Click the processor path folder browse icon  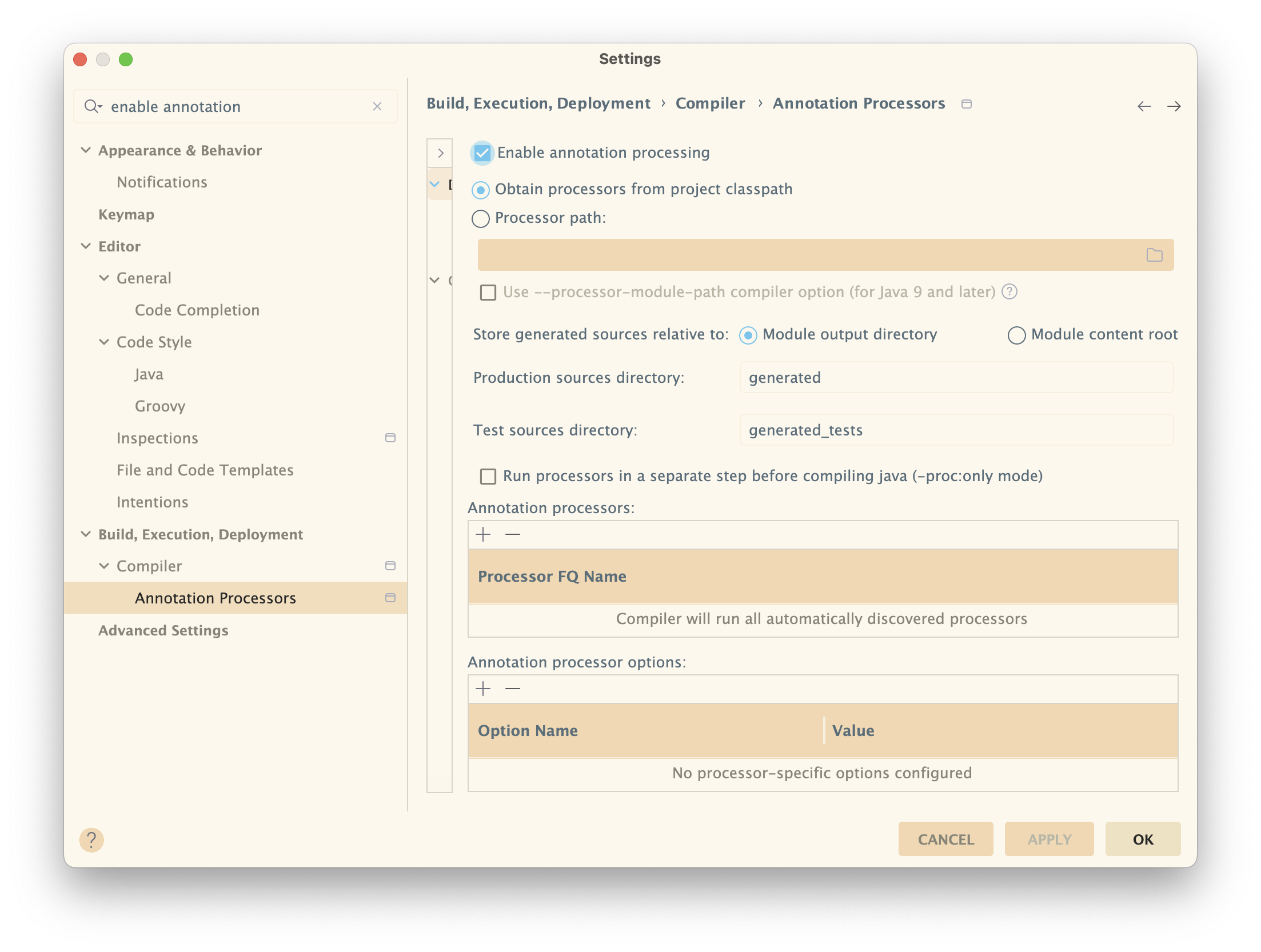[x=1154, y=255]
